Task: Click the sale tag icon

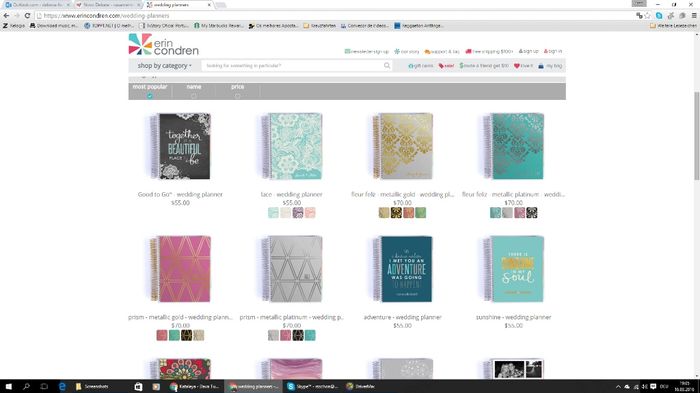Action: [441, 66]
